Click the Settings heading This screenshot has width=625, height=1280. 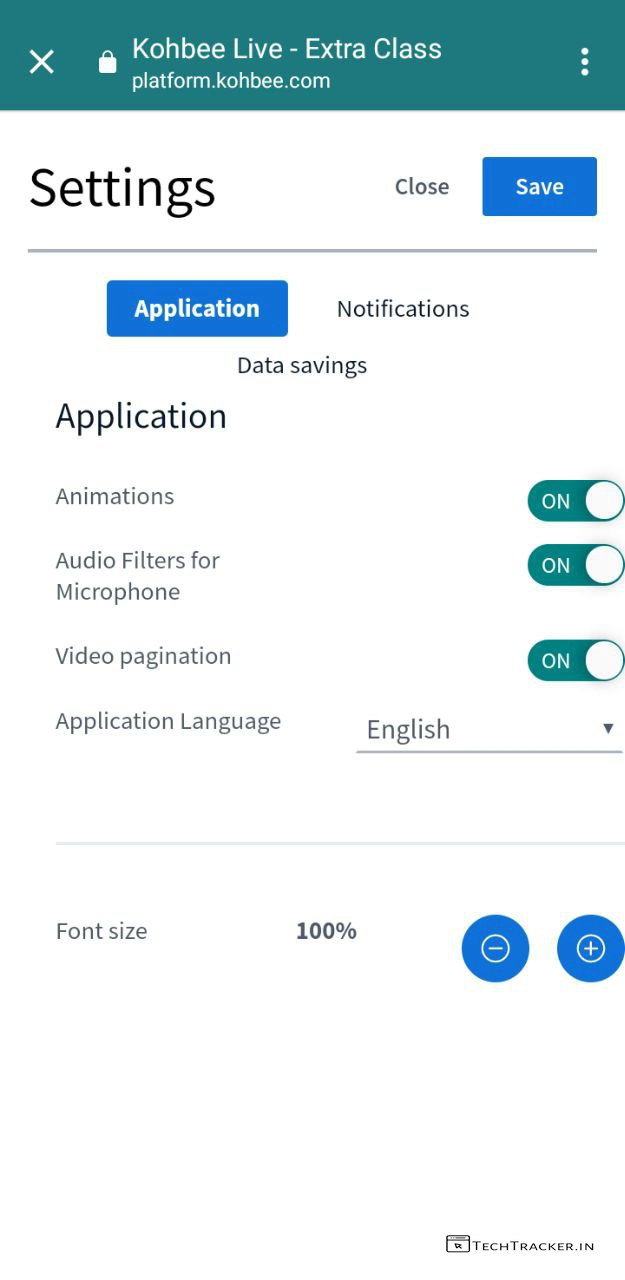[x=123, y=187]
